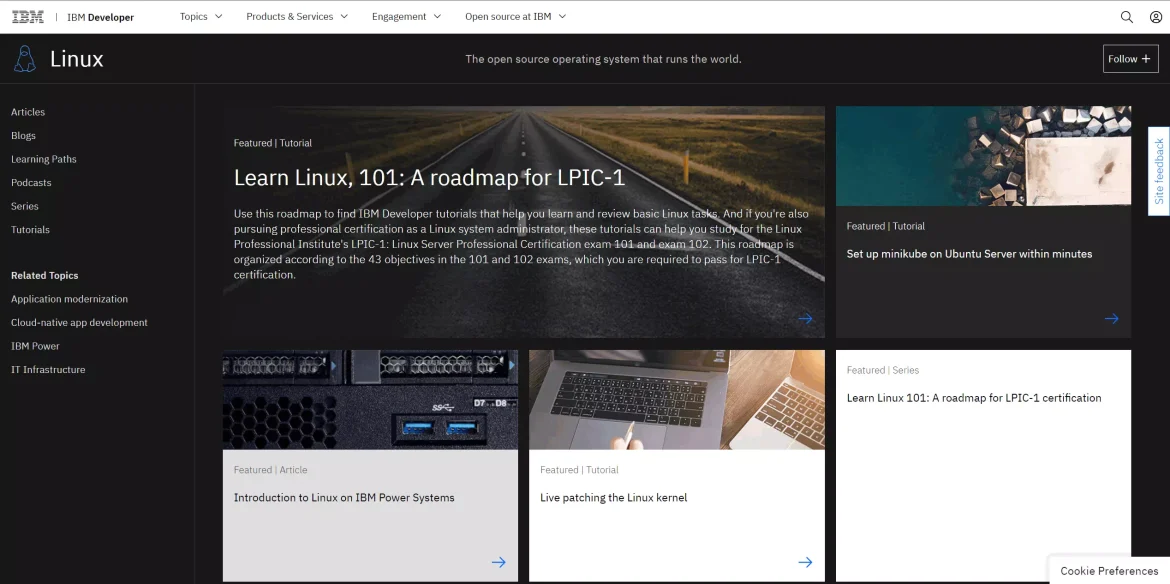Go to IBM Developer home link
The height and width of the screenshot is (584, 1170).
click(101, 17)
